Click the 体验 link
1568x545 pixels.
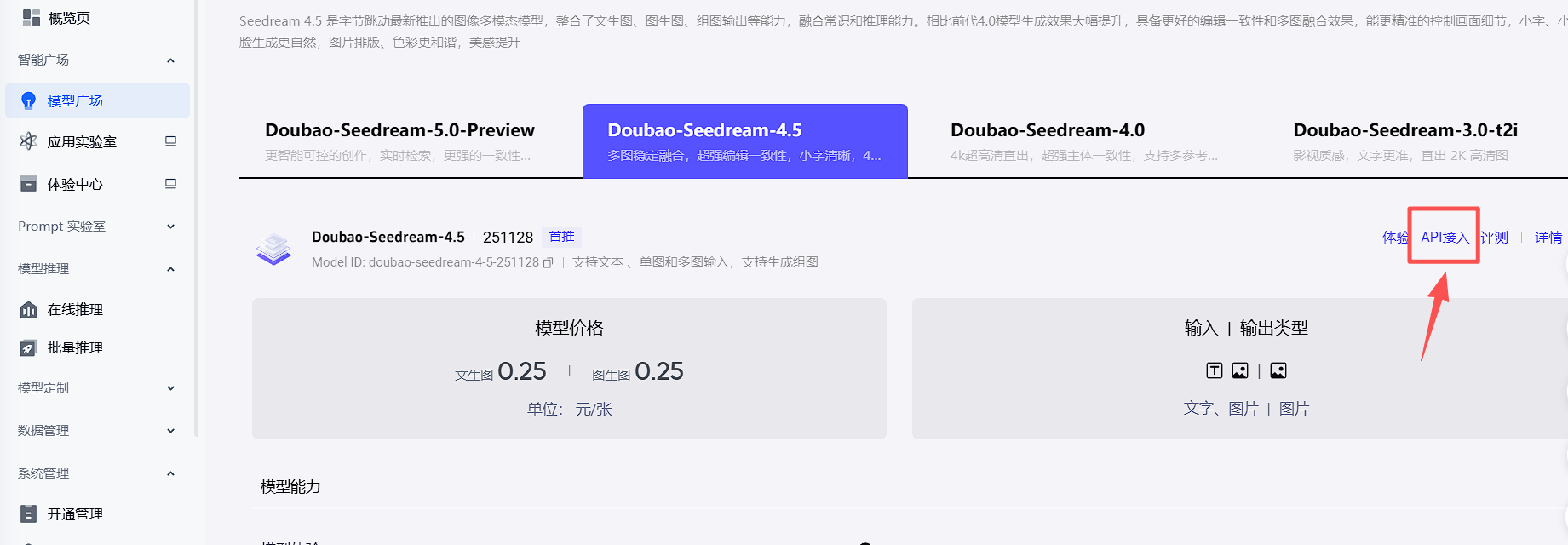[x=1394, y=238]
